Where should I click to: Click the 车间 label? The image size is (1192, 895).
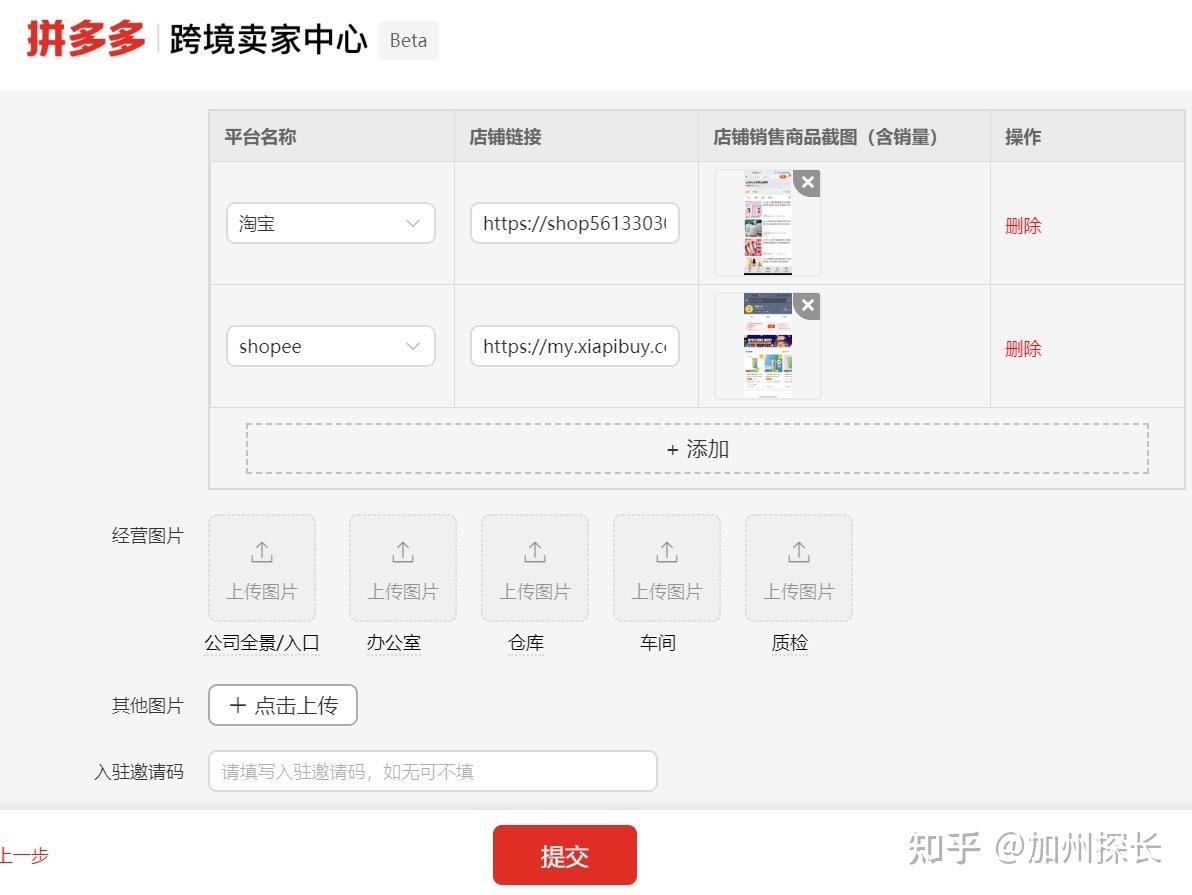tap(658, 643)
